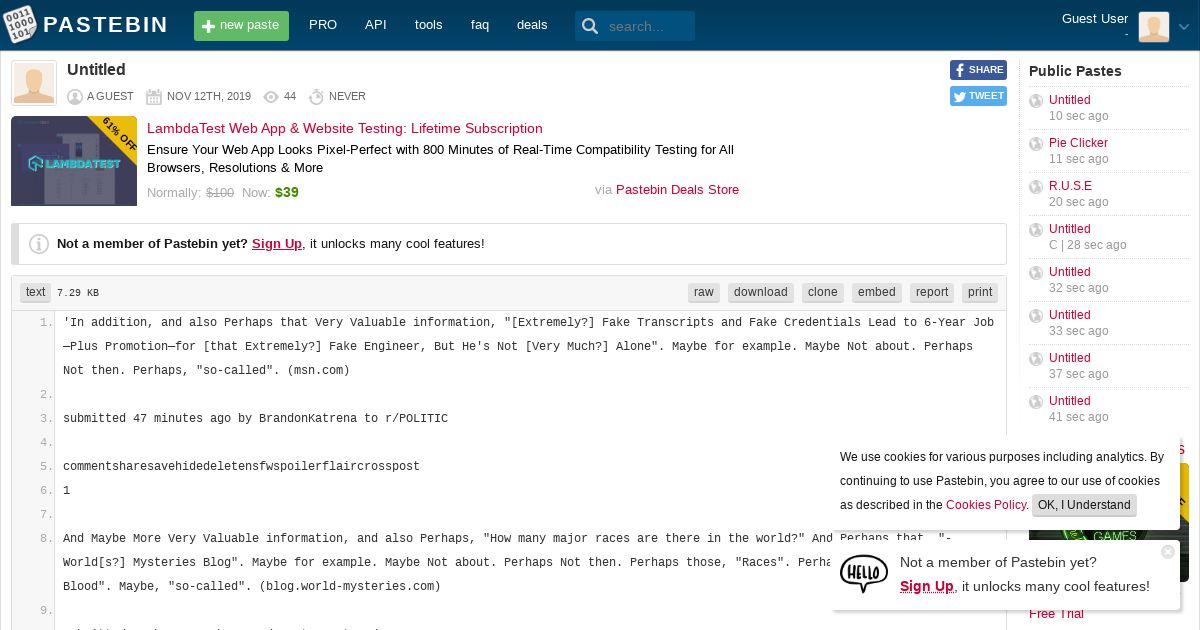The image size is (1200, 630).
Task: Click globe icon beside Untitled 33 sec ago
Action: pyautogui.click(x=1036, y=316)
